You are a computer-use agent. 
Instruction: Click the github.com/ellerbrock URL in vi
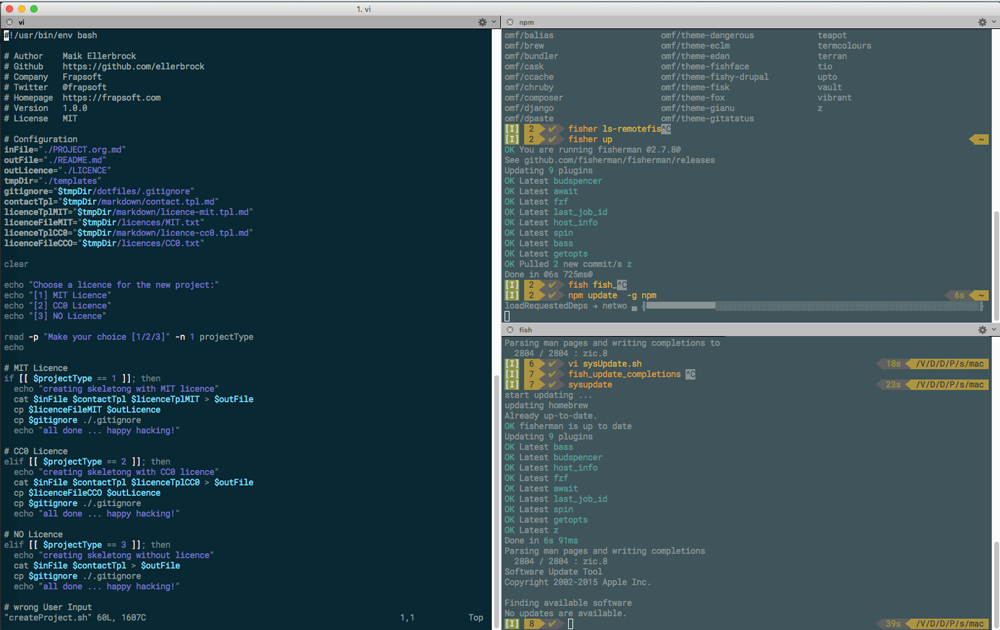(133, 66)
